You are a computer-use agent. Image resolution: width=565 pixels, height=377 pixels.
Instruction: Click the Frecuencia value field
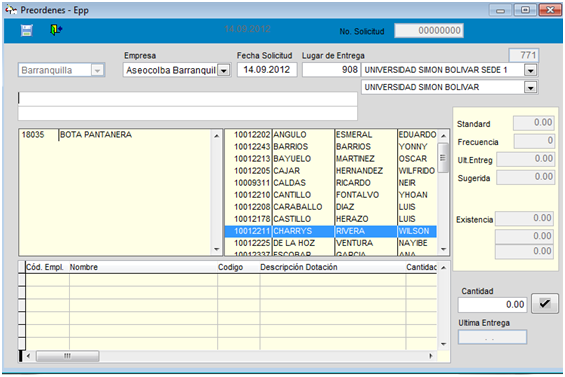pyautogui.click(x=534, y=141)
